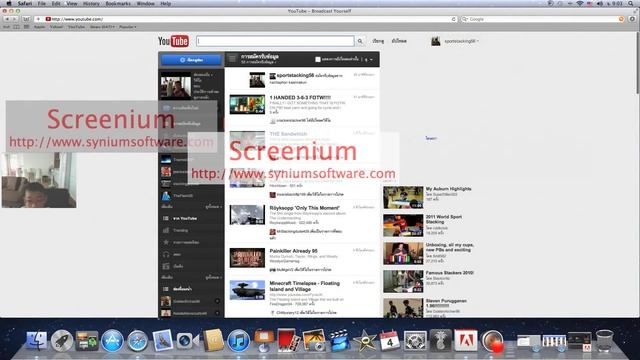This screenshot has width=640, height=360.
Task: Open the View menu
Action: pyautogui.click(x=71, y=3)
